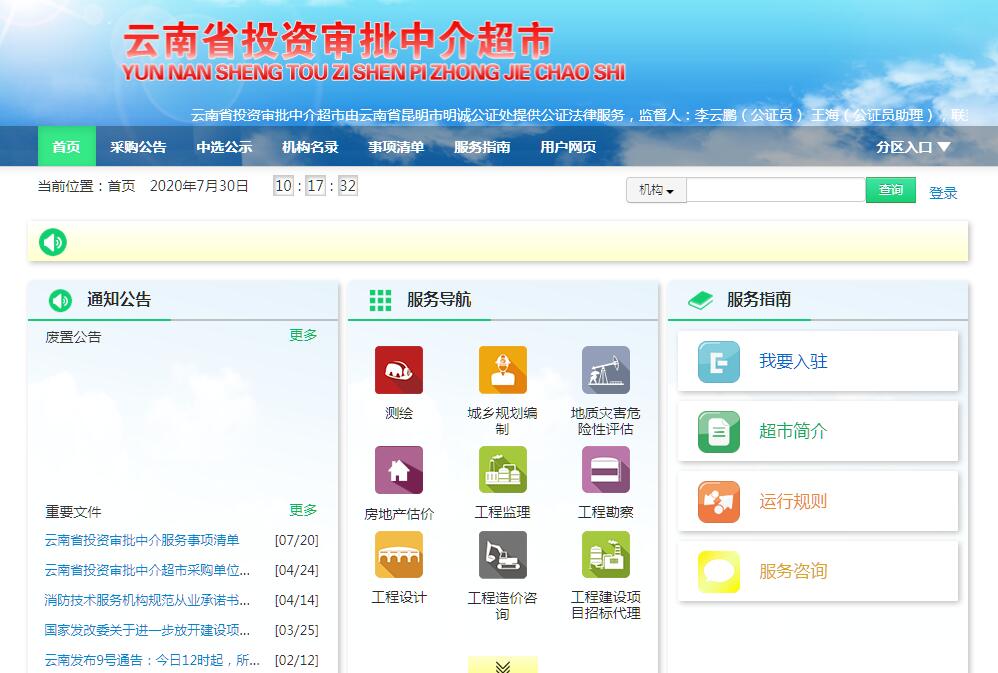This screenshot has height=673, width=998.
Task: Click the 服务咨询 text link
Action: pyautogui.click(x=793, y=572)
